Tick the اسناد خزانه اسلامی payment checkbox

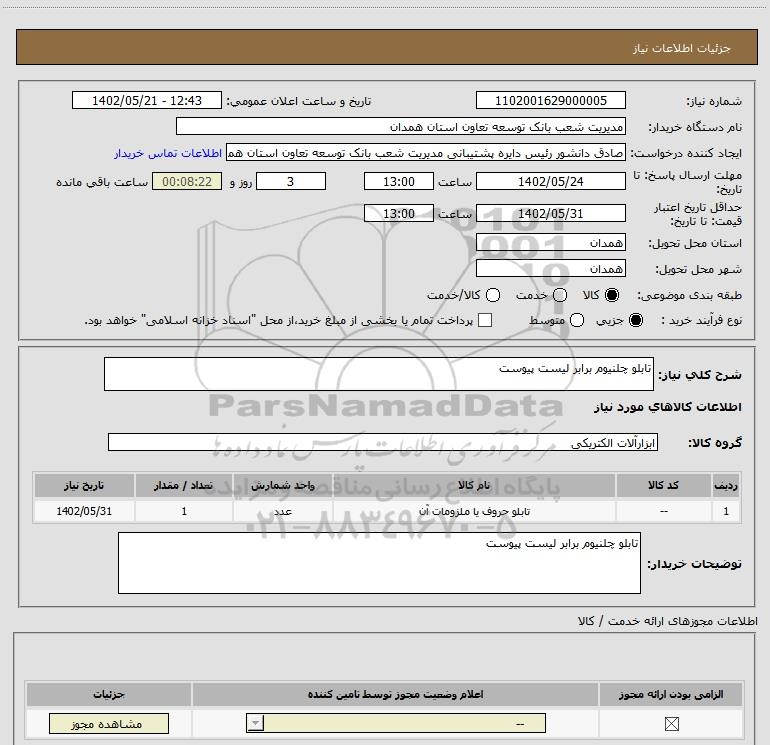point(485,320)
